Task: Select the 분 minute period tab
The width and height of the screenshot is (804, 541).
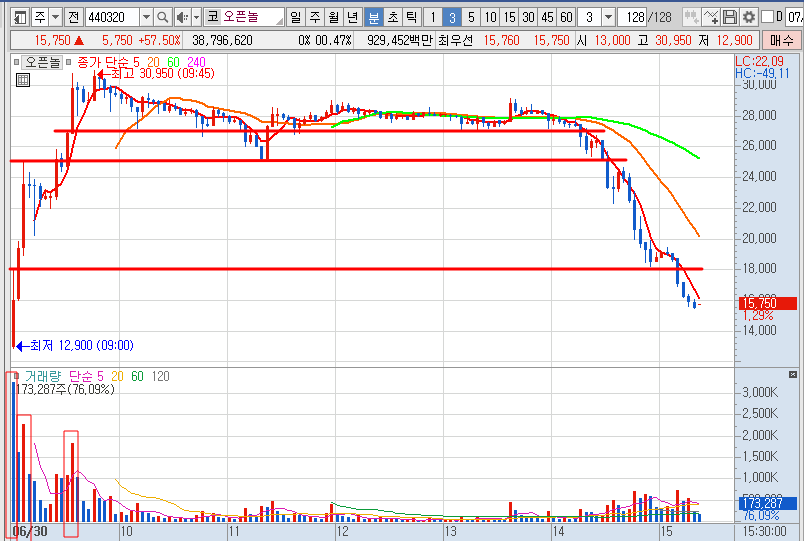Action: tap(374, 17)
